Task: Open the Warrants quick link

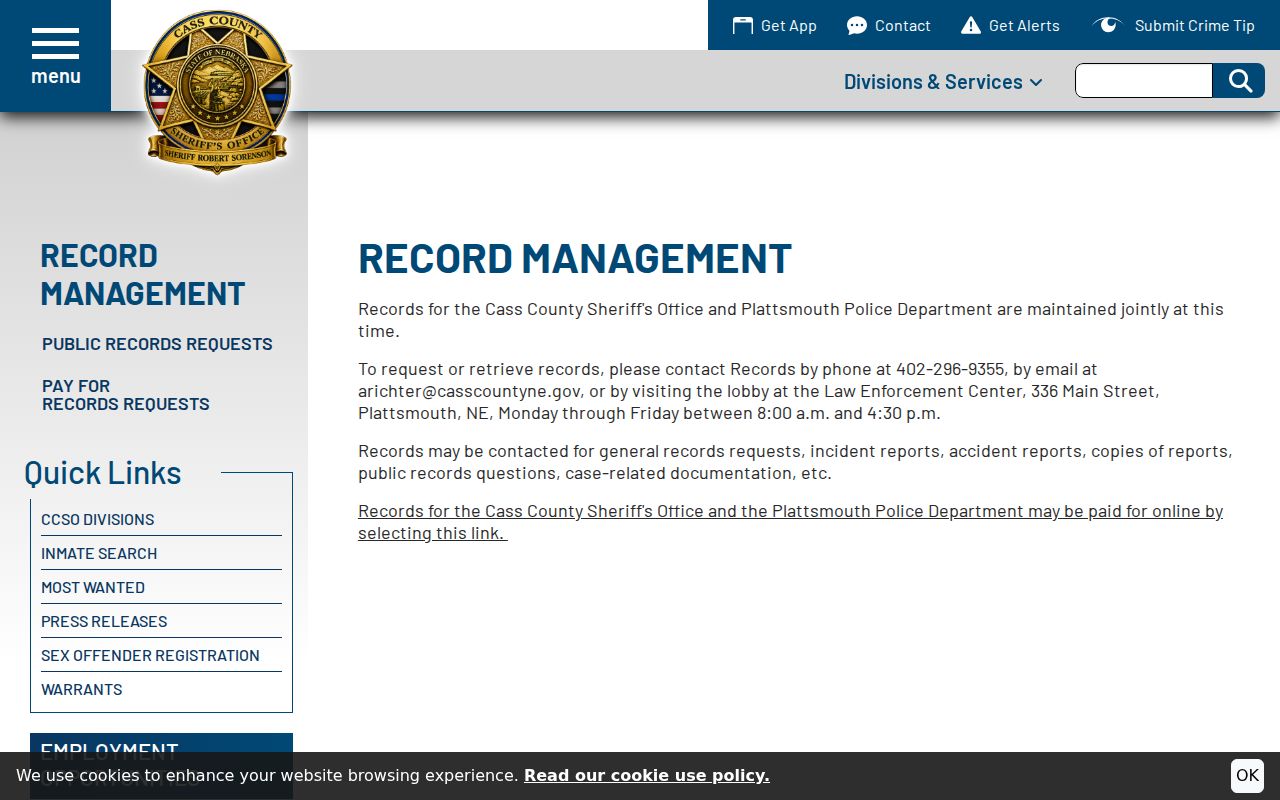Action: [x=82, y=690]
